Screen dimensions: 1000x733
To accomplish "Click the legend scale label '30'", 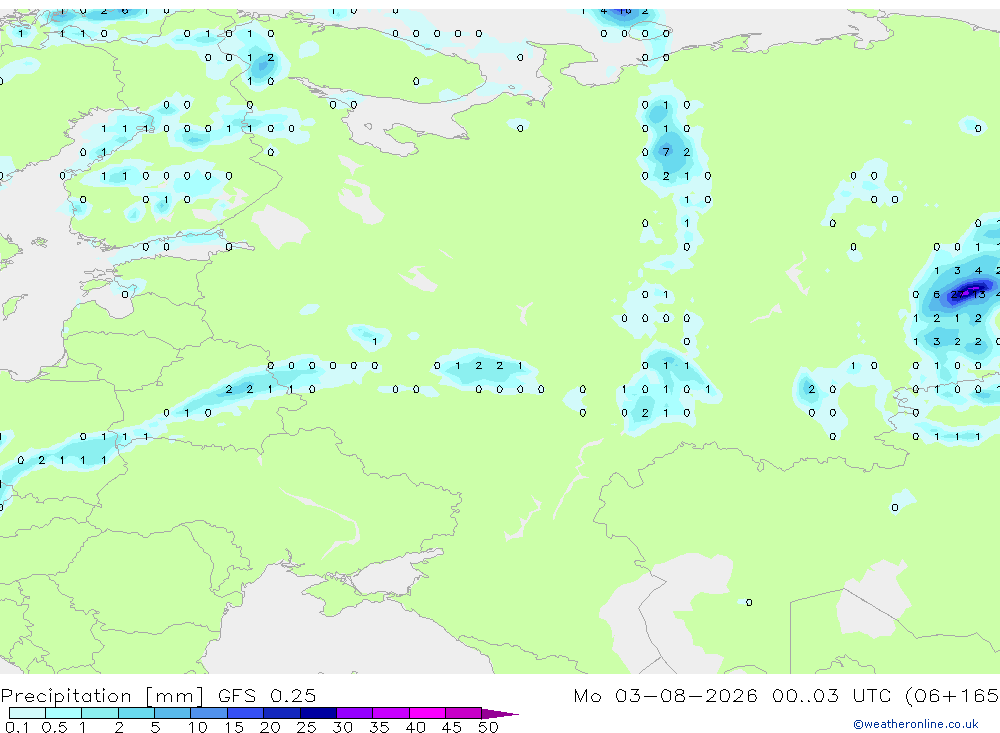I will click(342, 727).
